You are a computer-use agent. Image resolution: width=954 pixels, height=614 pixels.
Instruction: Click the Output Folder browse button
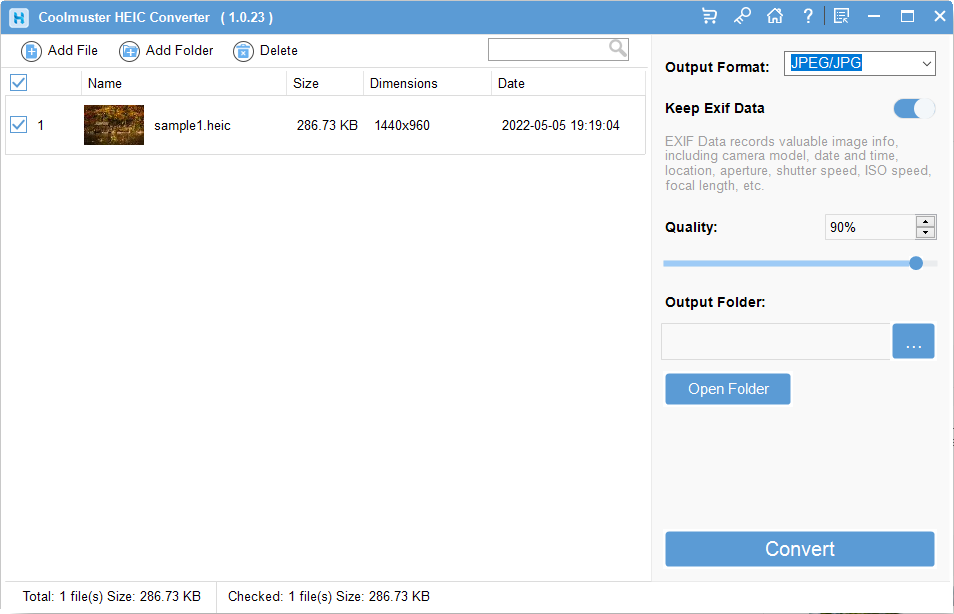(913, 341)
